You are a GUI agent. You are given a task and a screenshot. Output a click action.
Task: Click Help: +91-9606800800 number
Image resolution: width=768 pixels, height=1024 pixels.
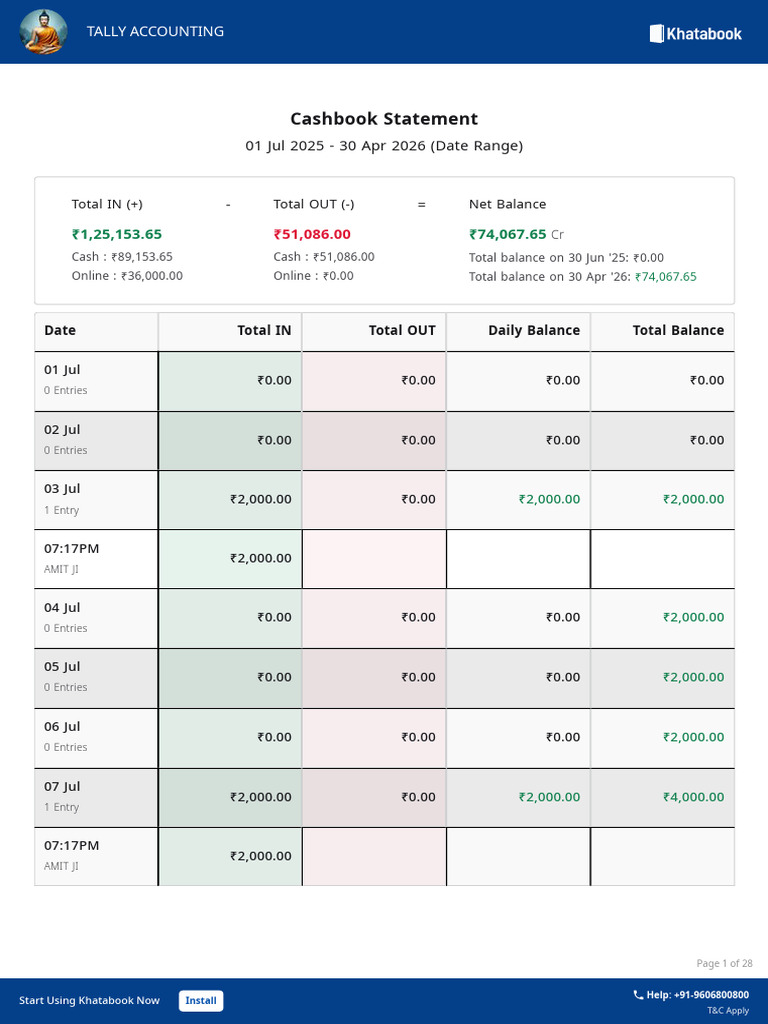click(x=697, y=995)
